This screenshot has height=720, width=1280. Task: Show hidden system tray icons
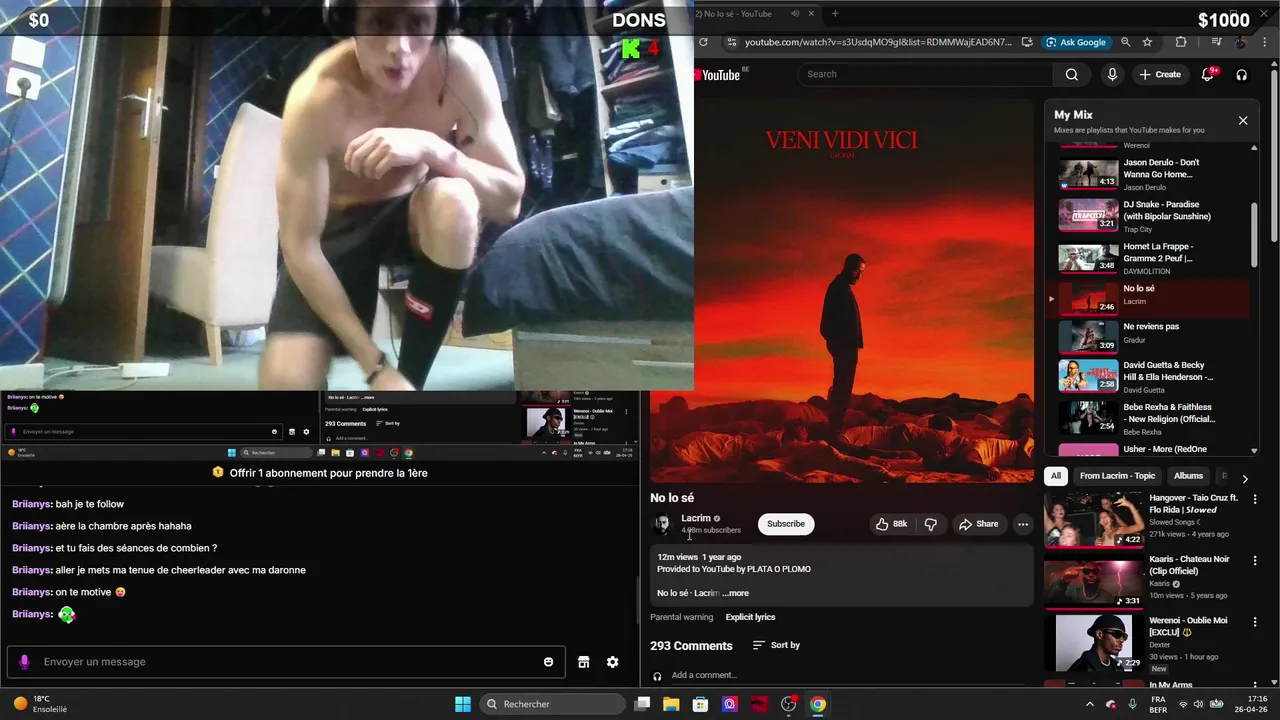point(1090,704)
